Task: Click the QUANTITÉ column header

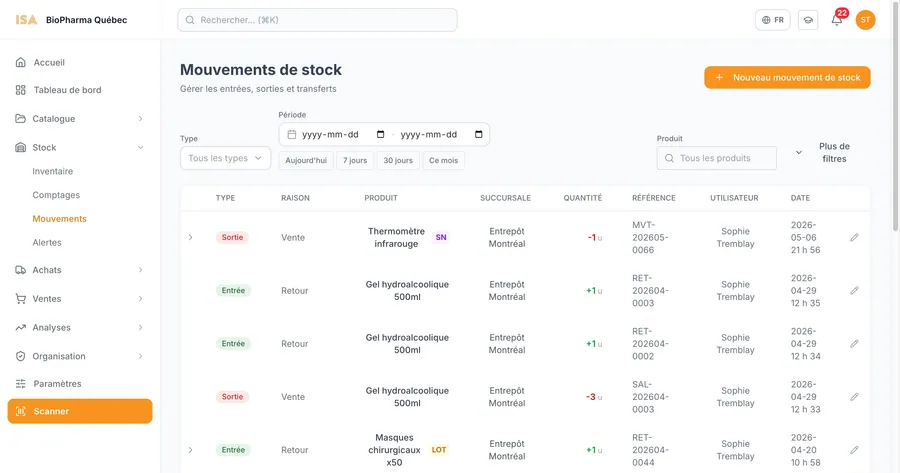Action: 583,198
